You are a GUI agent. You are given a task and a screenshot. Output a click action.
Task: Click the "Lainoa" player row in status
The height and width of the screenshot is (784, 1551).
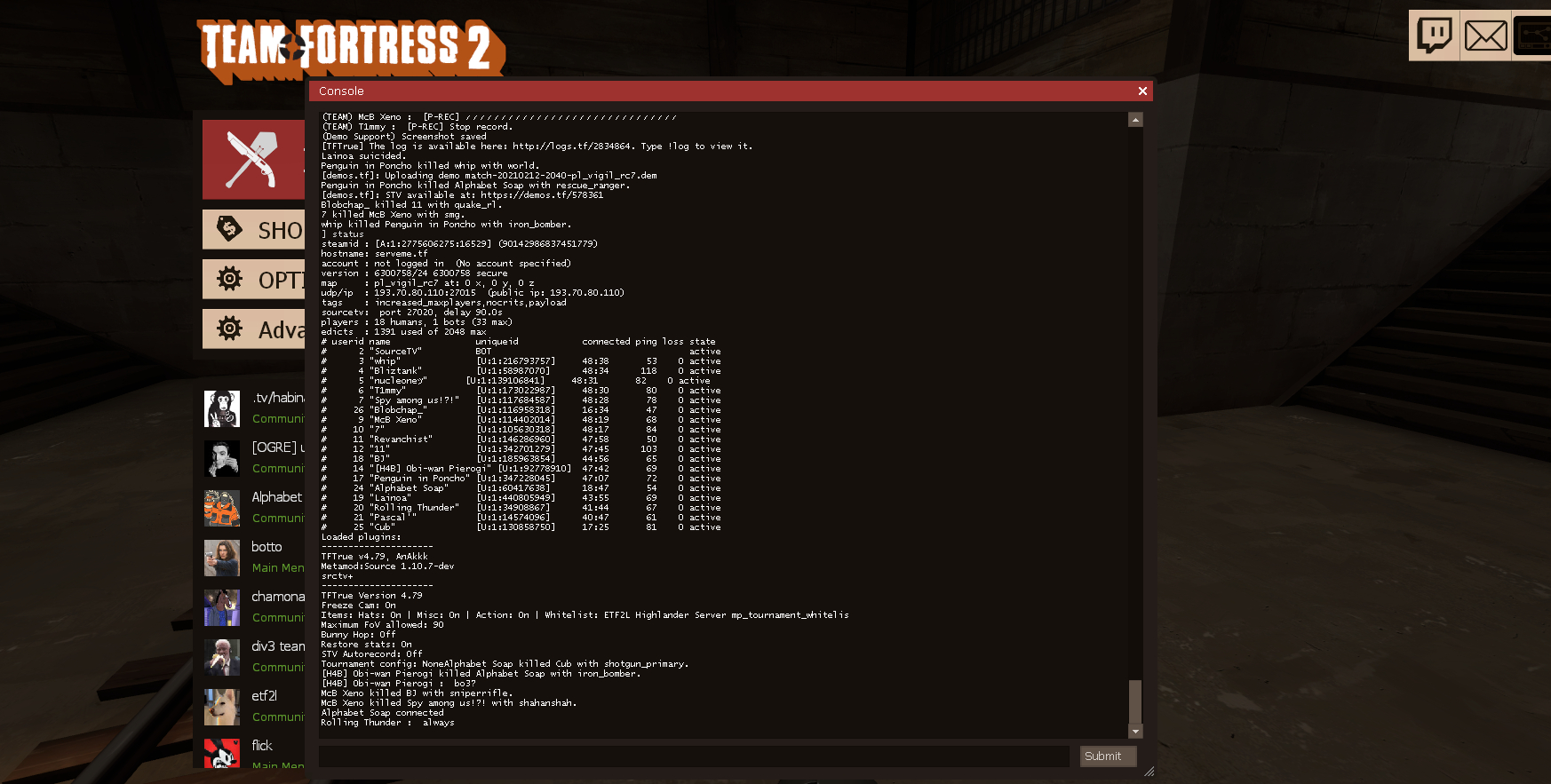click(x=521, y=498)
